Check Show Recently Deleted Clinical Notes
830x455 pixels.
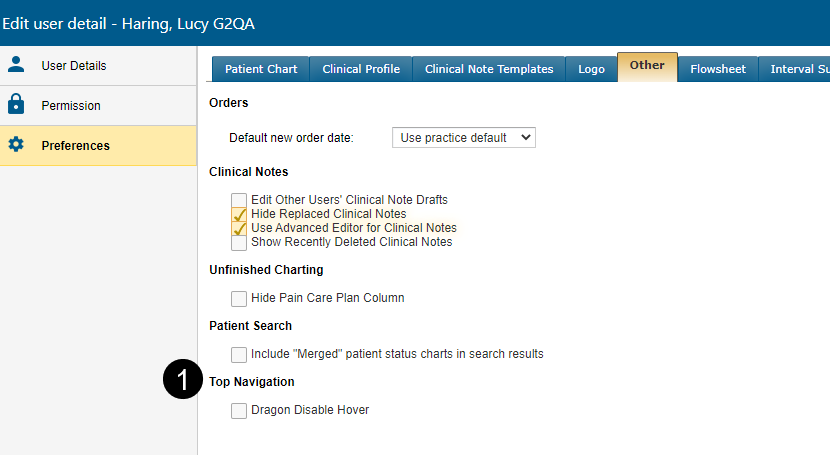[x=239, y=242]
